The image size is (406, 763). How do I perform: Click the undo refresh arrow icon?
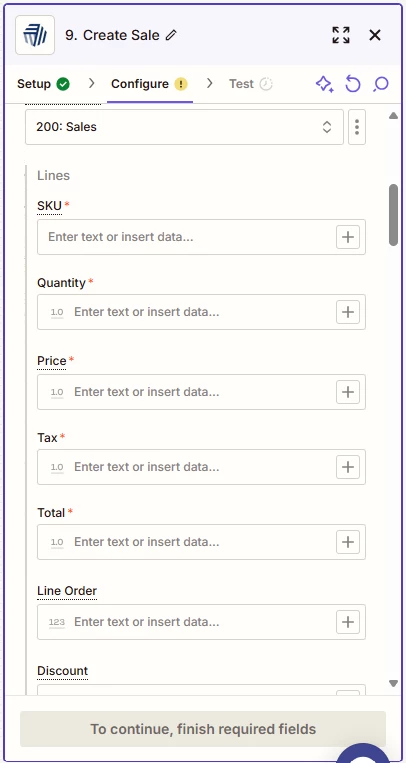coord(353,84)
